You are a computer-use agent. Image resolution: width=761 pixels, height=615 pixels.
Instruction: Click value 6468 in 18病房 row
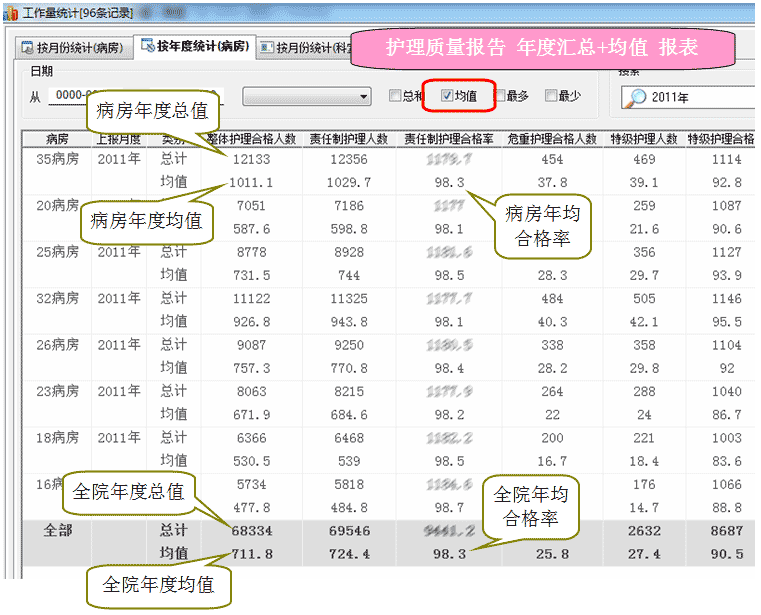click(x=349, y=438)
